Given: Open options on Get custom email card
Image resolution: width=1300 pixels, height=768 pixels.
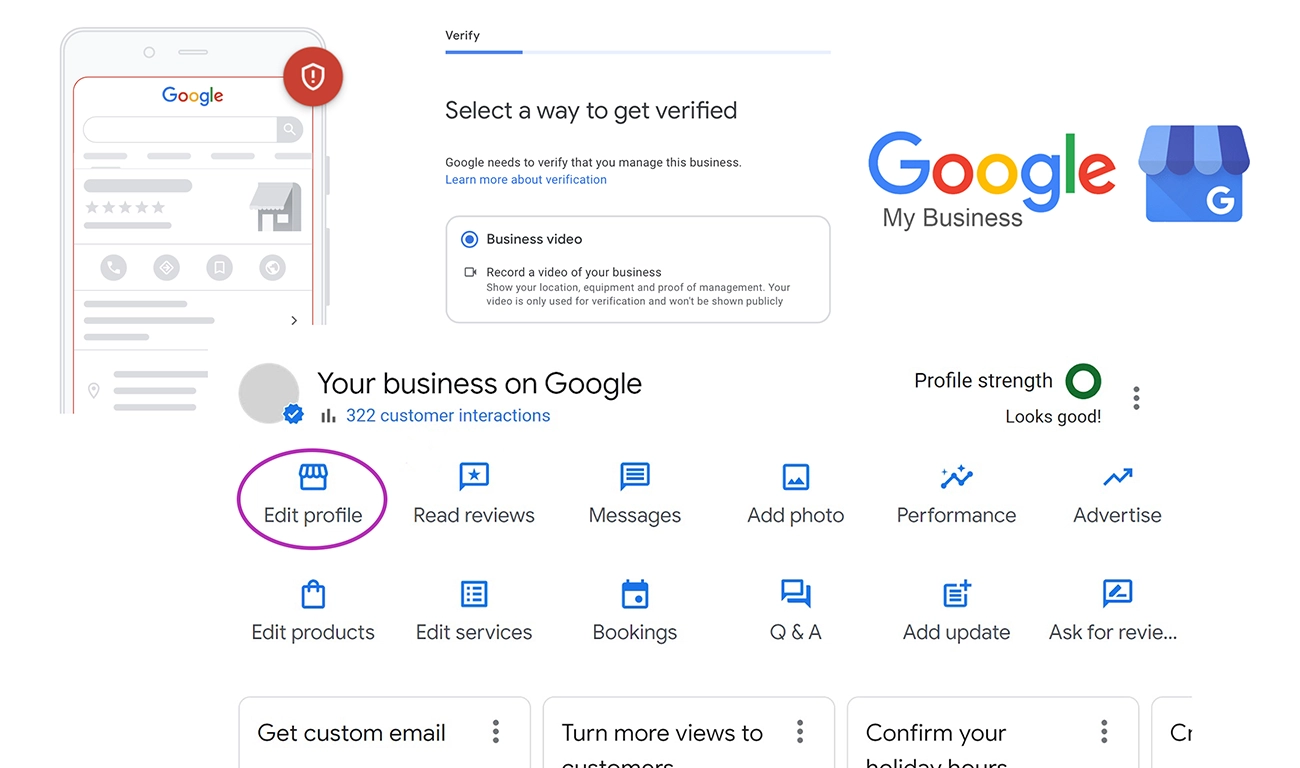Looking at the screenshot, I should (x=496, y=732).
